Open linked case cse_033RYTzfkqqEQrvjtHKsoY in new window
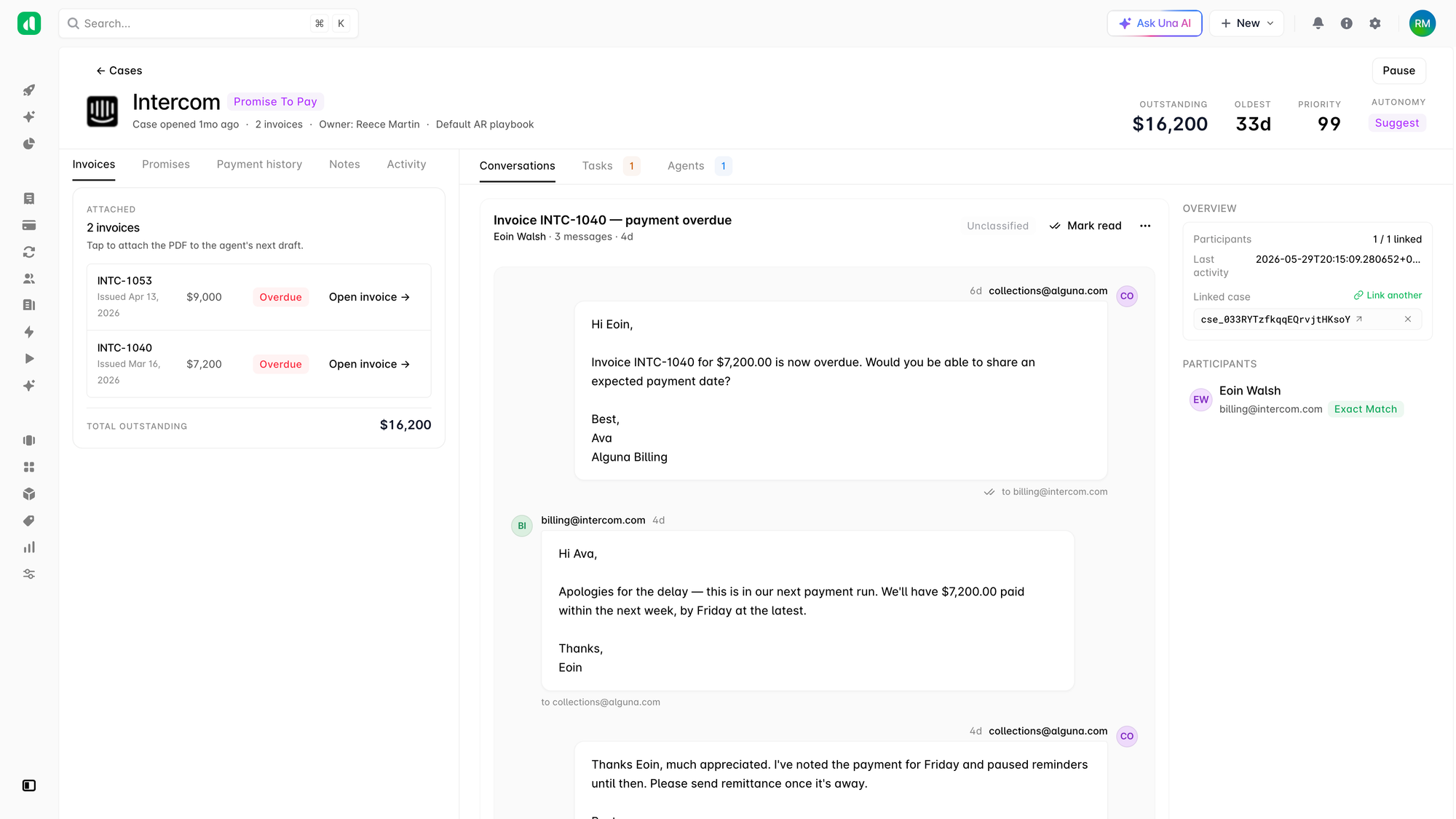The width and height of the screenshot is (1456, 819). tap(1359, 320)
